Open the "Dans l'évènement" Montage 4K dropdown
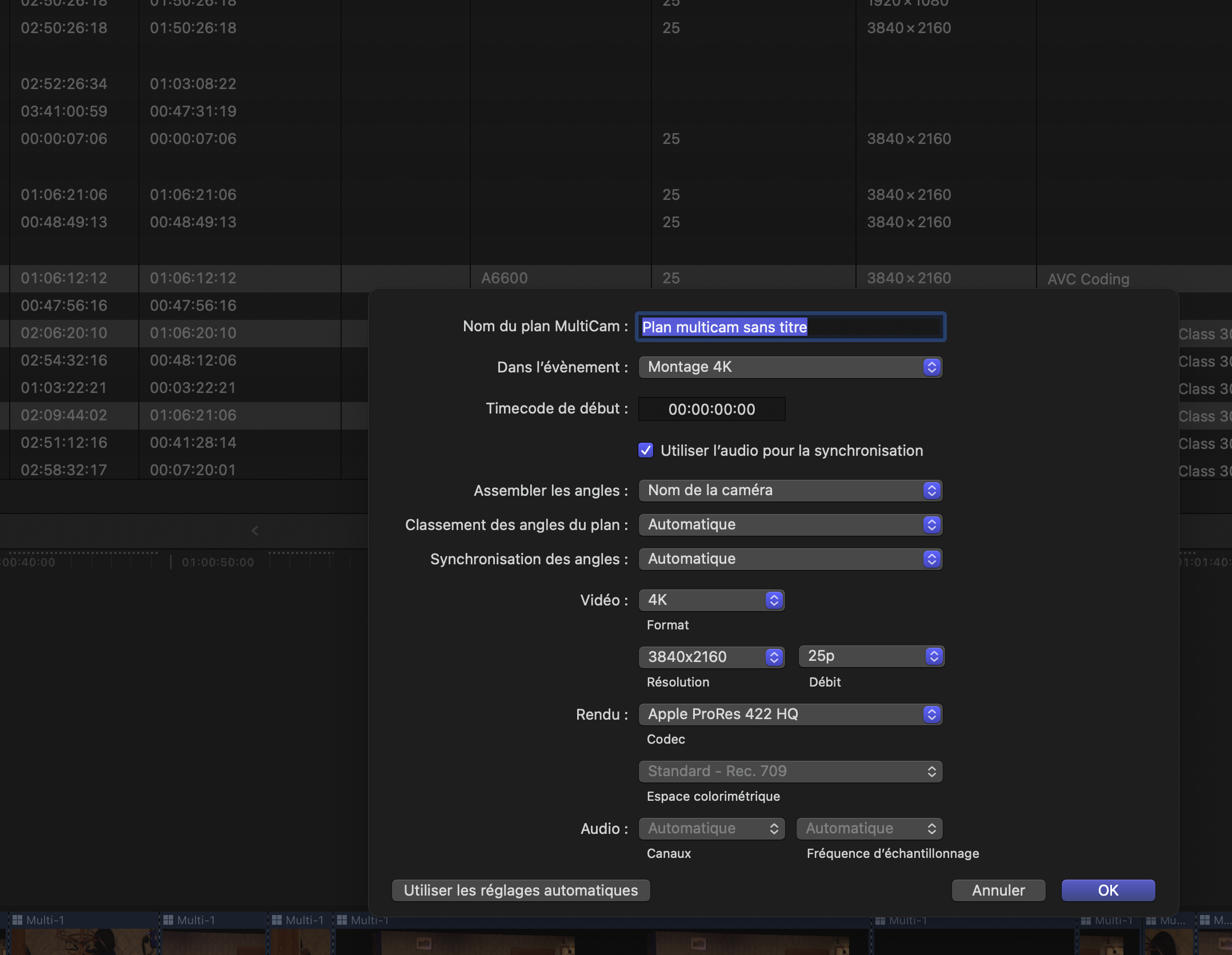The width and height of the screenshot is (1232, 955). click(790, 367)
